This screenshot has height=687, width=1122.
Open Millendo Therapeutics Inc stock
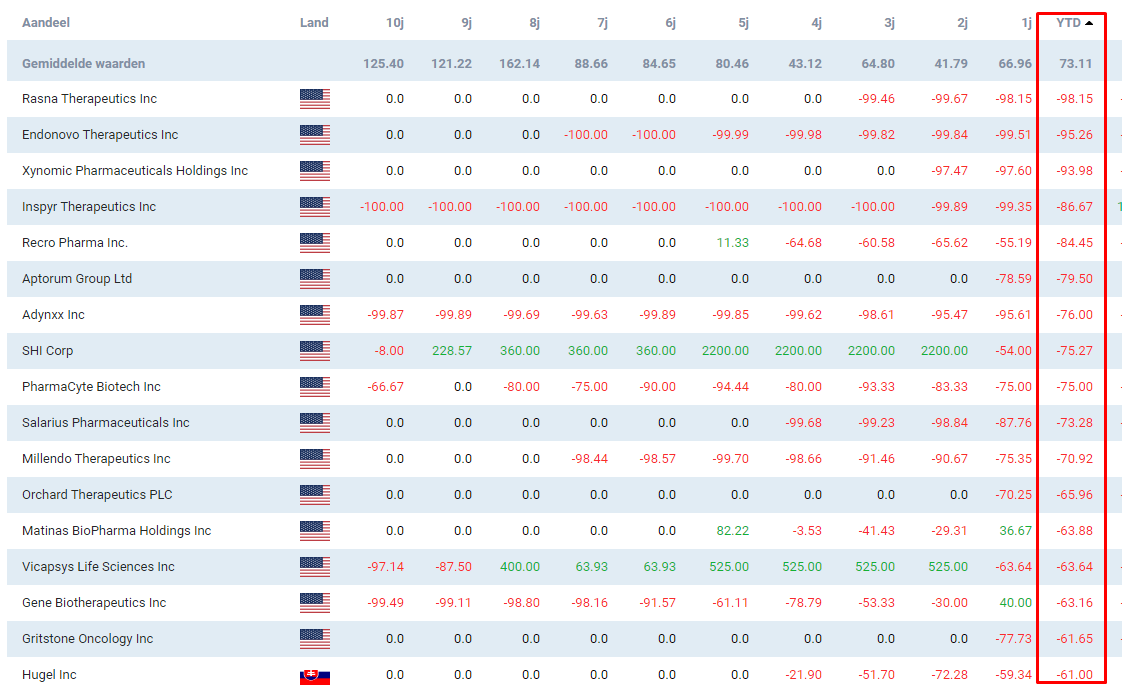tap(97, 459)
